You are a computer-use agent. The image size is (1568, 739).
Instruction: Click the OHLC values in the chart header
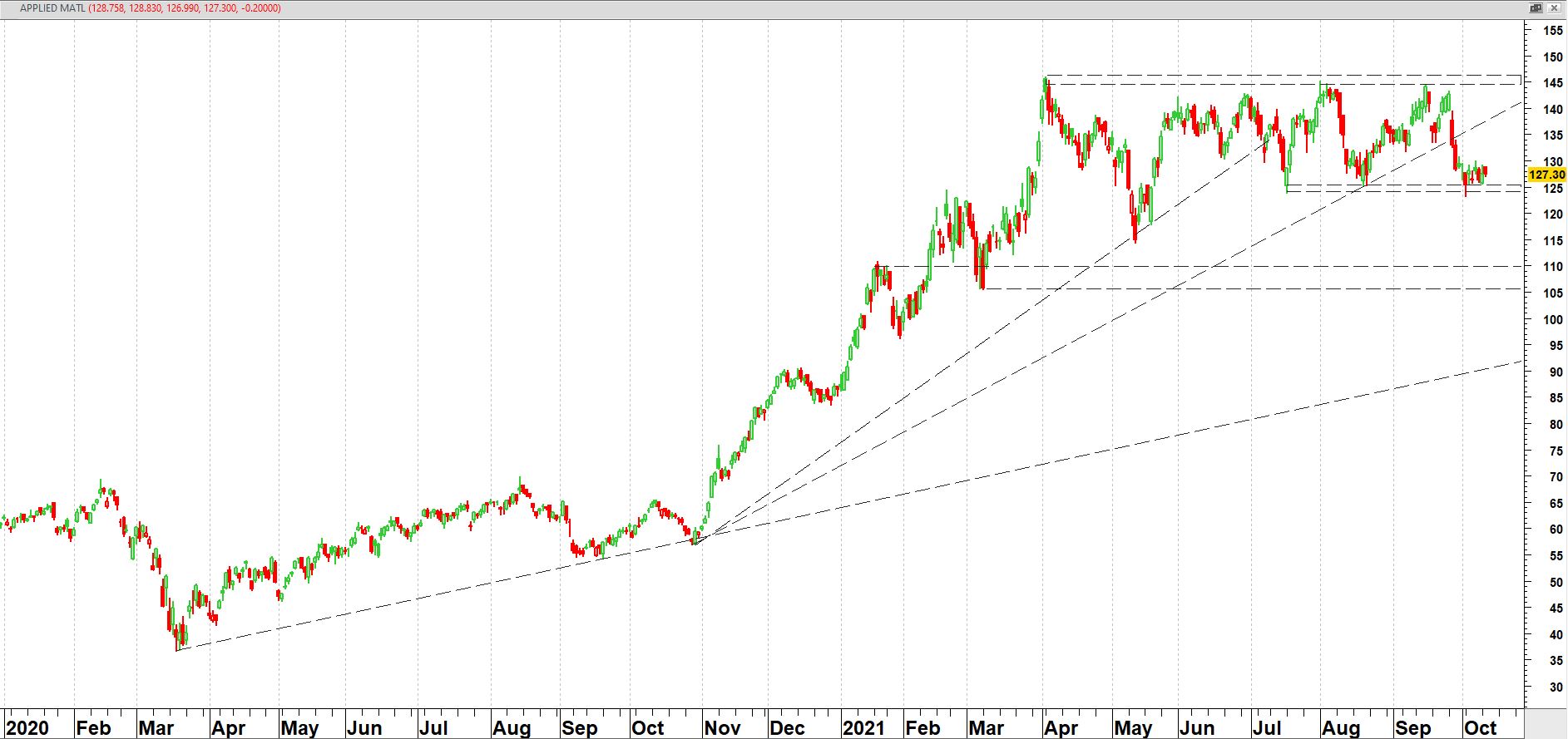click(185, 8)
